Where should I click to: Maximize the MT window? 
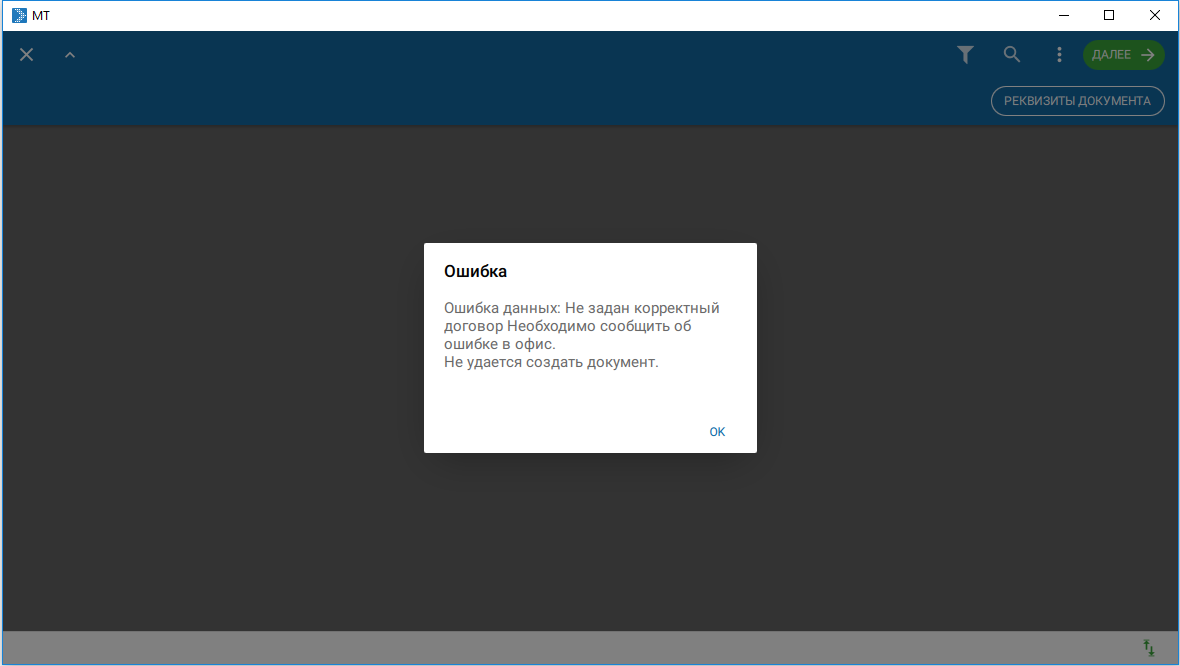point(1109,15)
